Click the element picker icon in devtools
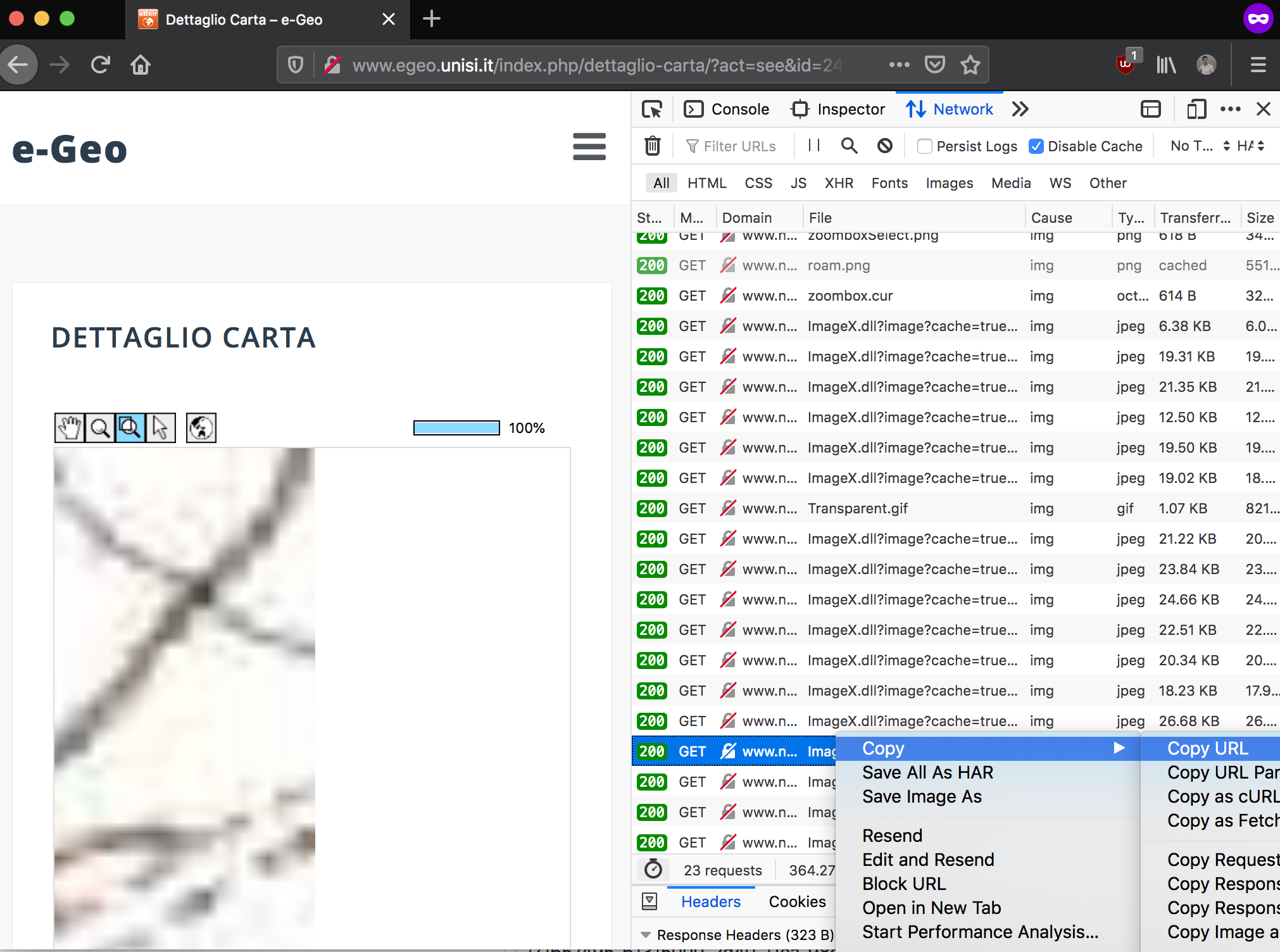 [x=652, y=110]
